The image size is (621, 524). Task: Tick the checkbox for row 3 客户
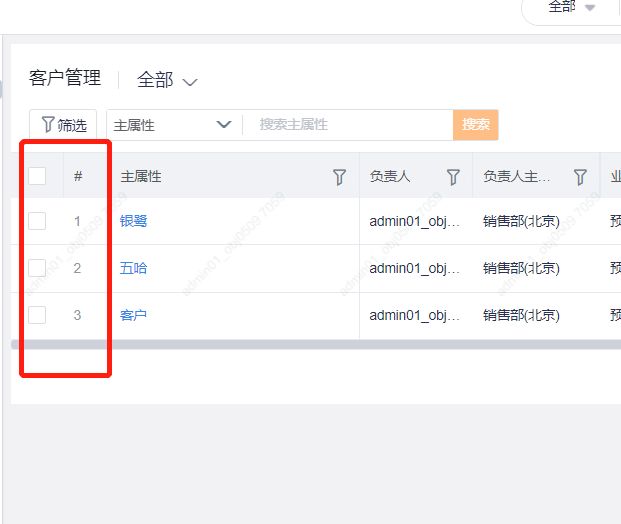coord(37,315)
